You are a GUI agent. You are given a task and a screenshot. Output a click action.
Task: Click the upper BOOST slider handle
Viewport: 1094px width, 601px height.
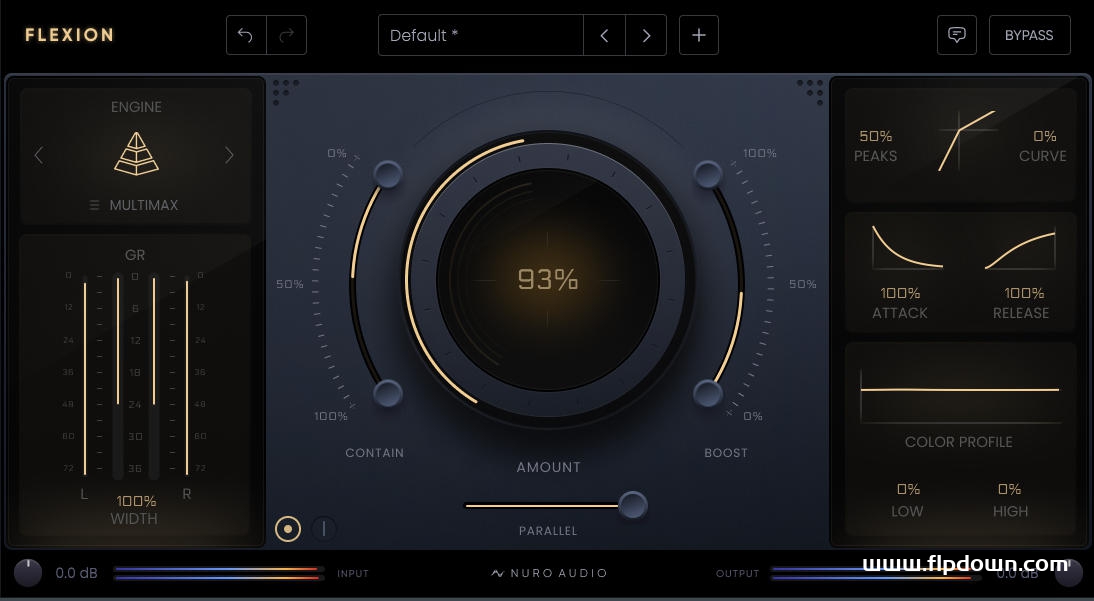(x=707, y=174)
